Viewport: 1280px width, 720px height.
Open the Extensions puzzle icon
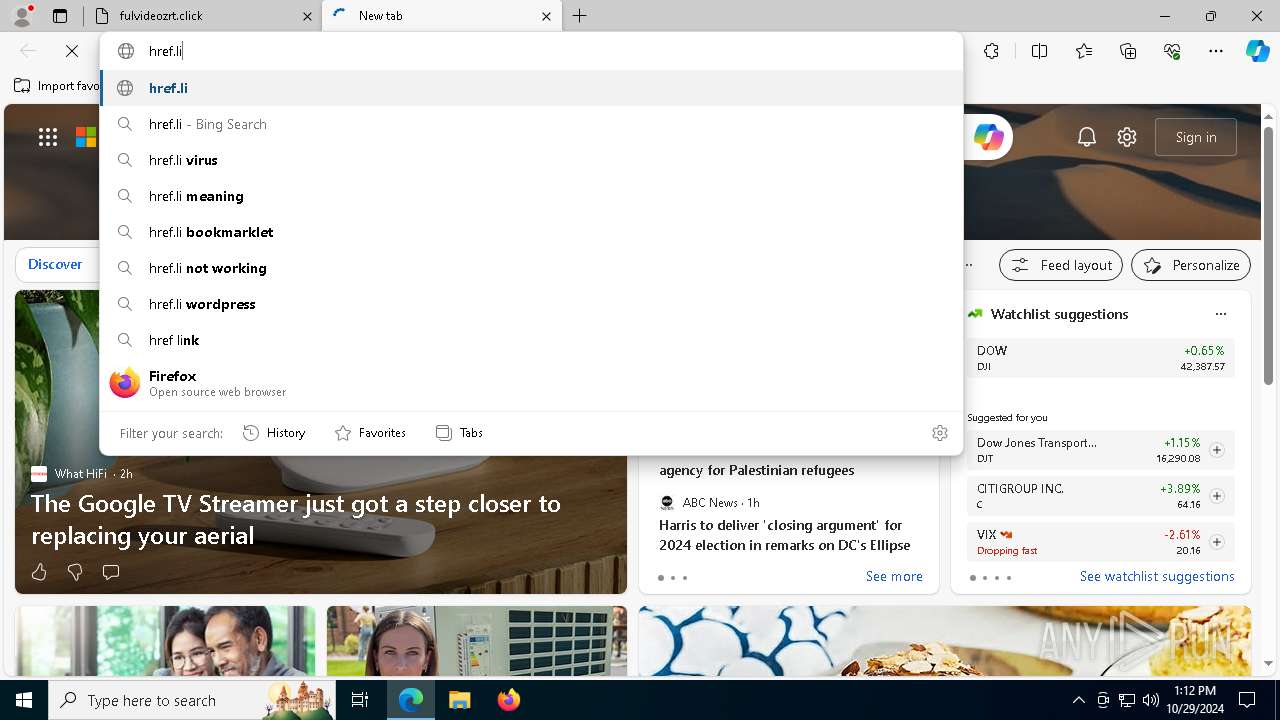(991, 51)
